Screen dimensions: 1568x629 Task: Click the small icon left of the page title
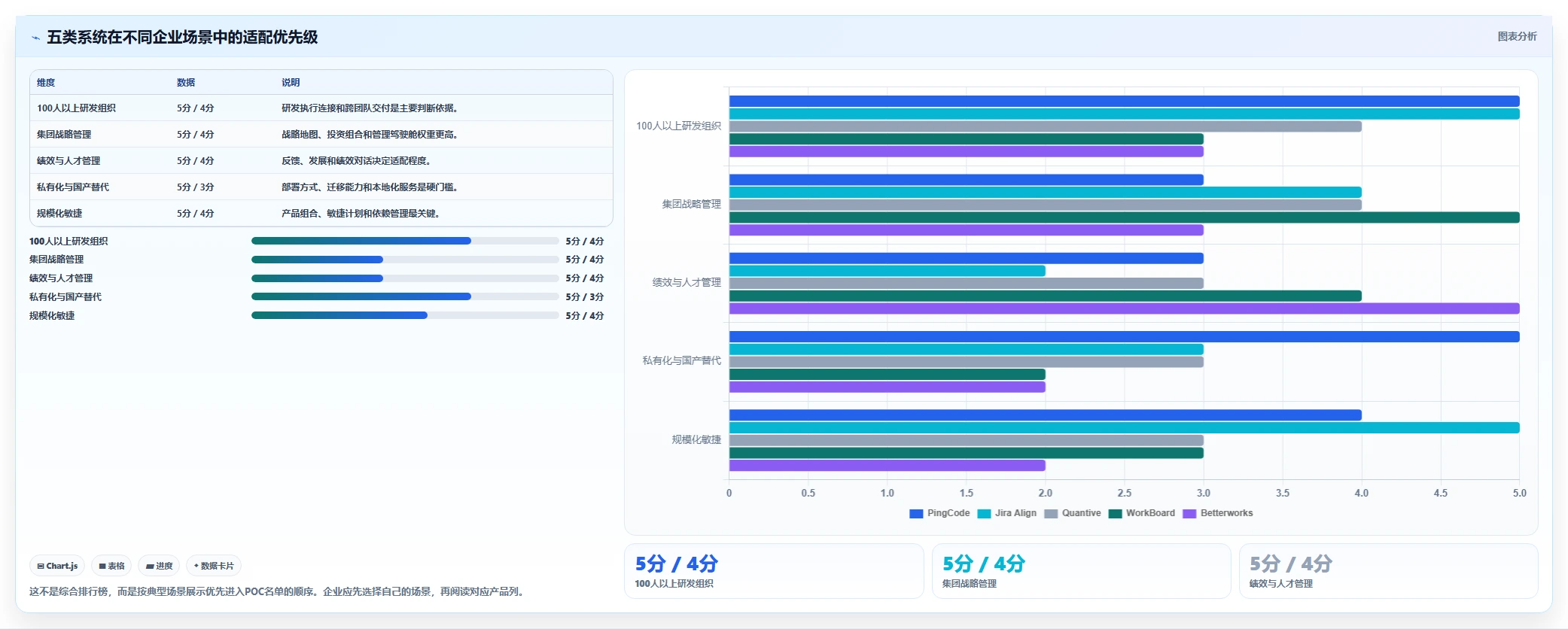click(x=35, y=38)
